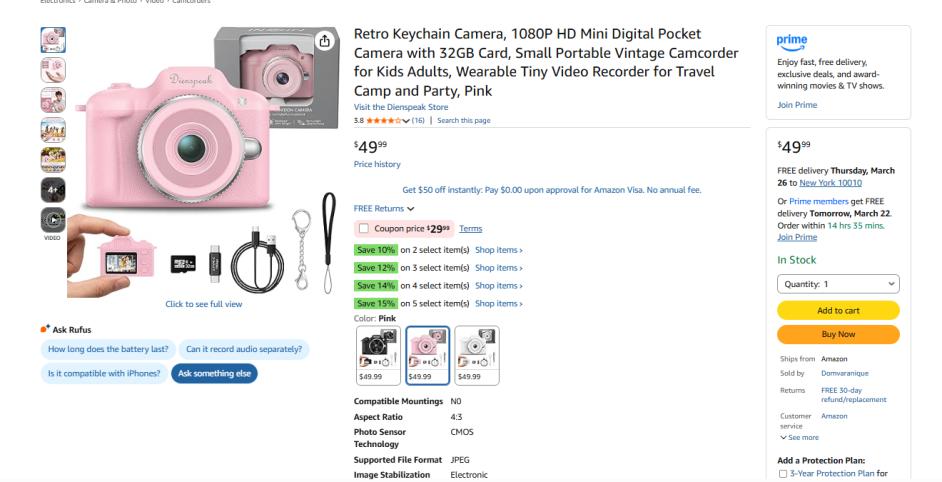
Task: Click the share icon on product image
Action: pos(324,41)
